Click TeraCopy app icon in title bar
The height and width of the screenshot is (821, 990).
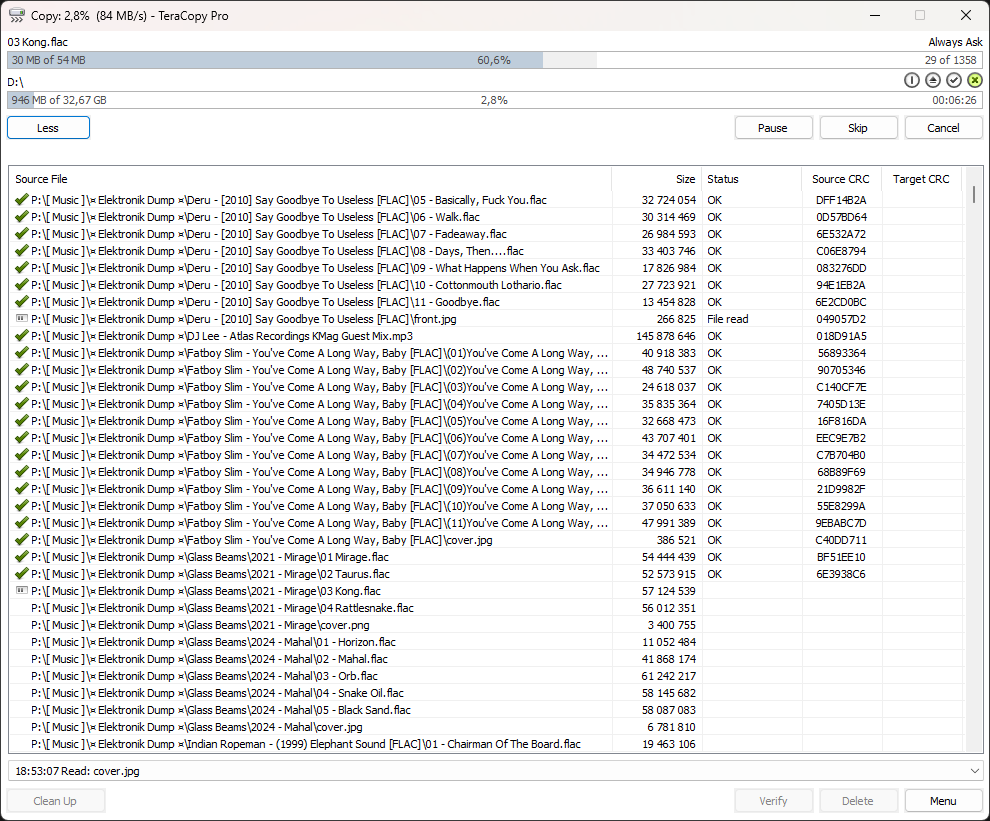coord(16,15)
